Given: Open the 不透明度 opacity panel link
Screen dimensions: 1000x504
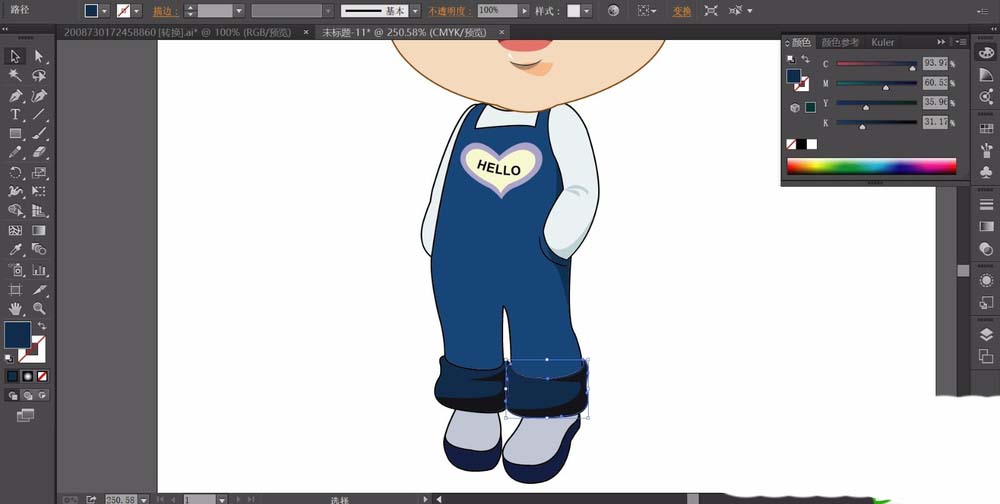Looking at the screenshot, I should (x=450, y=11).
